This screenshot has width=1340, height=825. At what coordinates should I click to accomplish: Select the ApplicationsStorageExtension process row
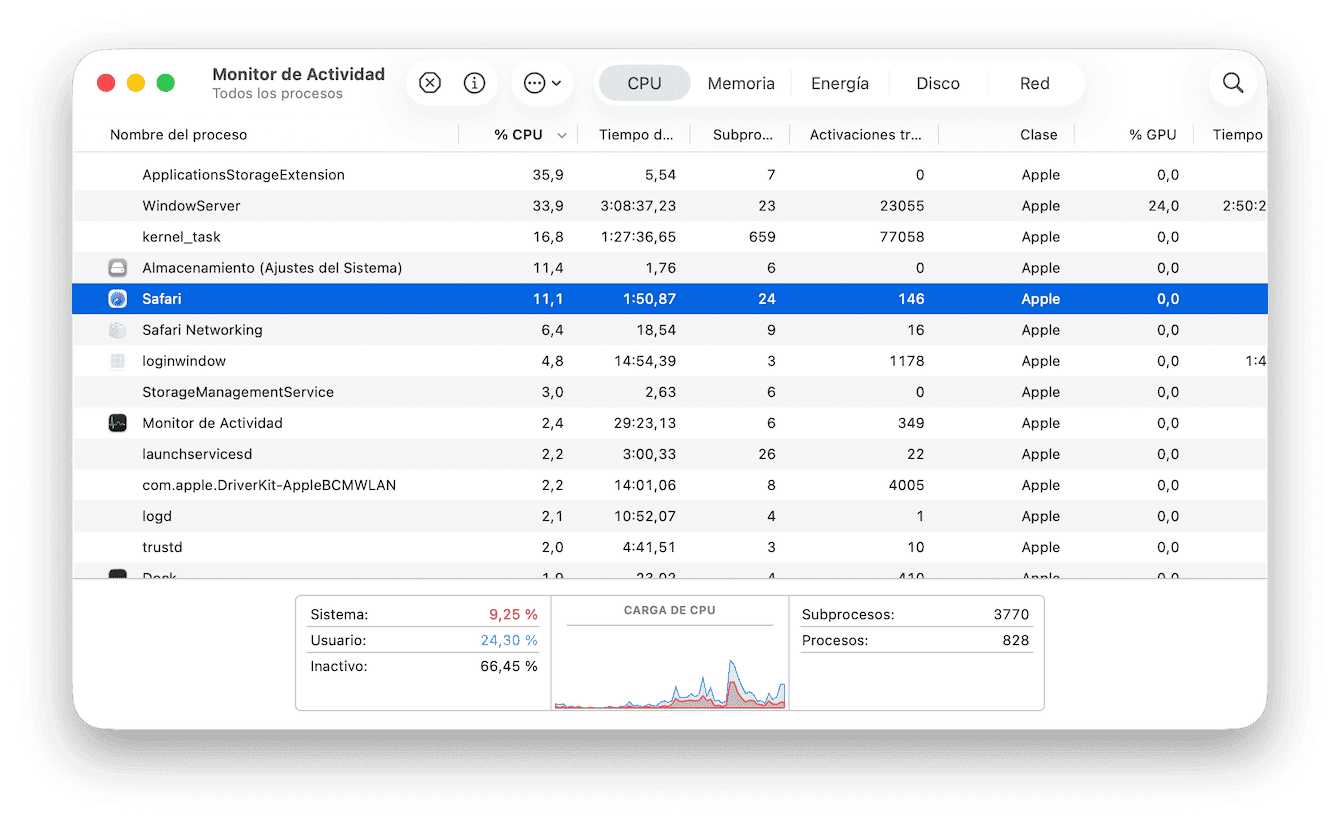[670, 174]
